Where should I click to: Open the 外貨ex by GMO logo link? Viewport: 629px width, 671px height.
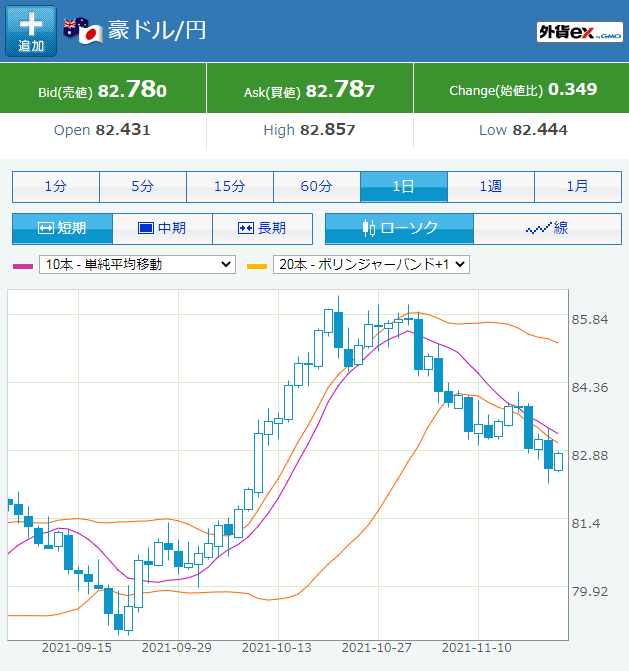580,32
